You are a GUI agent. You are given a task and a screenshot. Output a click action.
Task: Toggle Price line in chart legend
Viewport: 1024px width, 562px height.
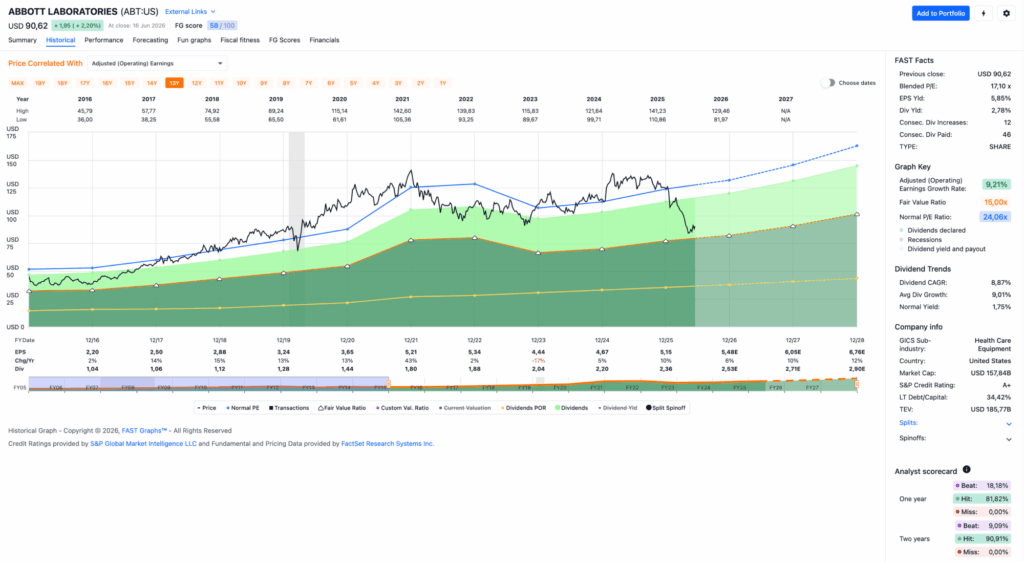[x=206, y=408]
